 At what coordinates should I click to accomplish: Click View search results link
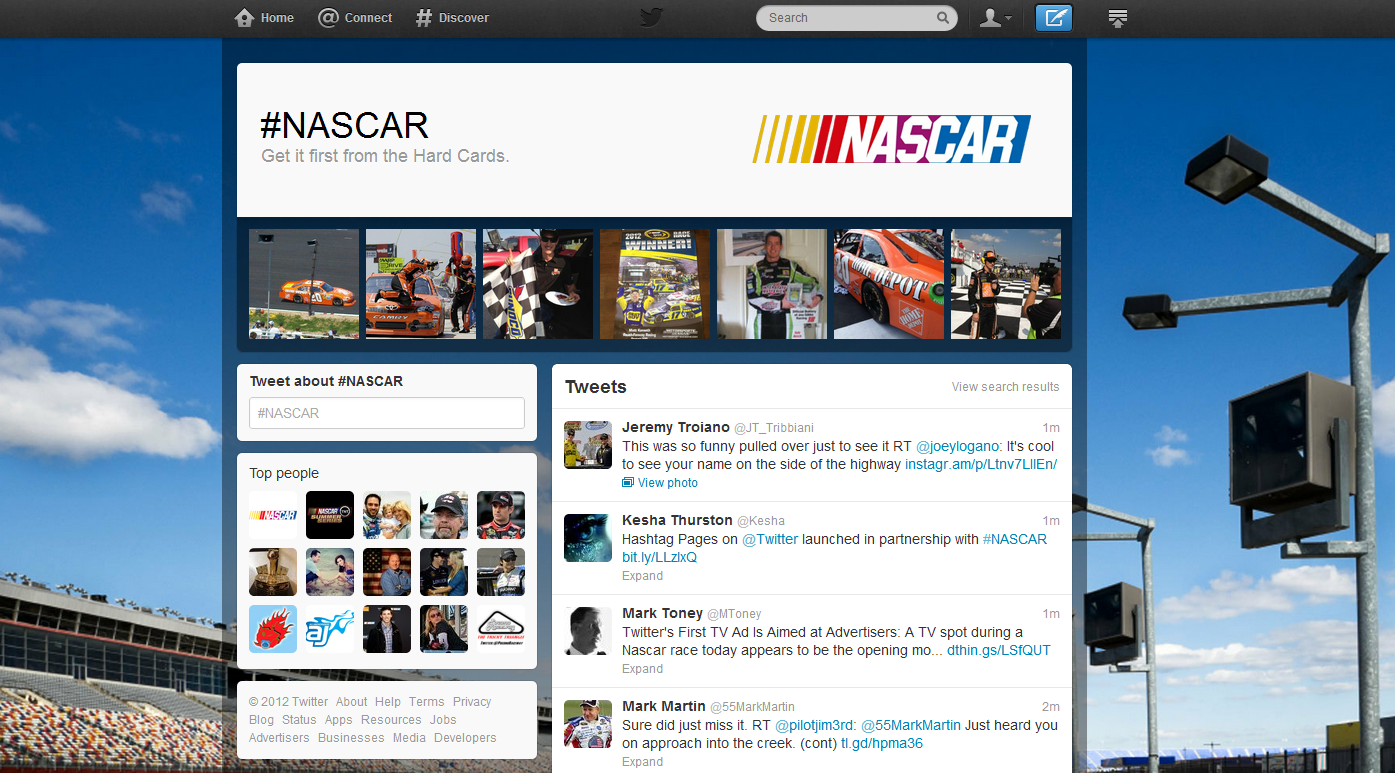click(1005, 387)
